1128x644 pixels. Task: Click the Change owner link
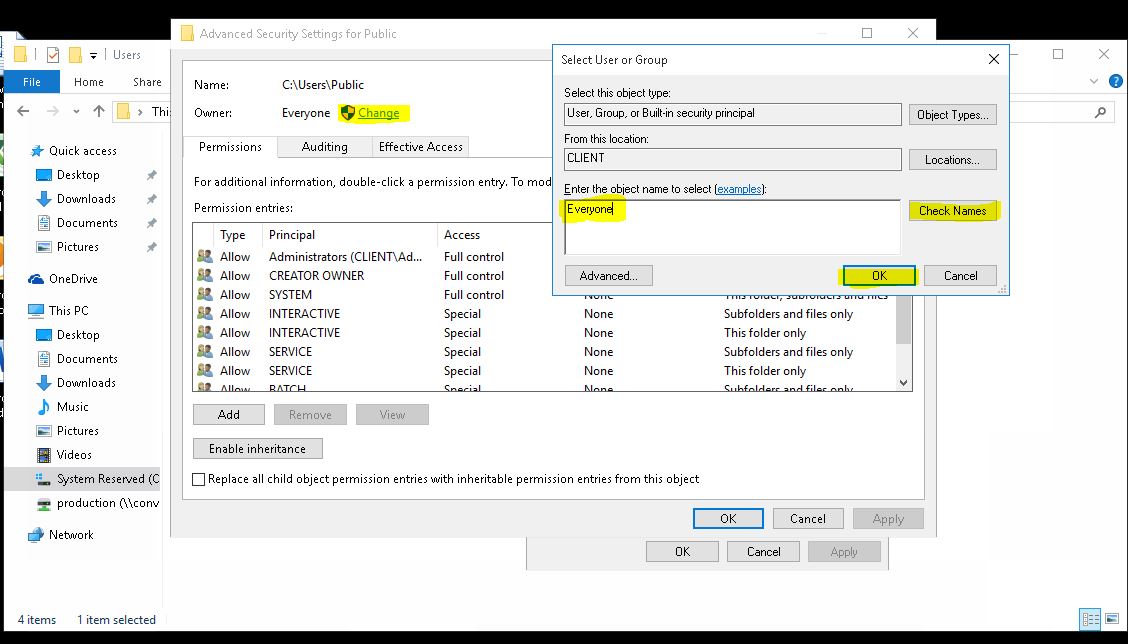point(378,113)
